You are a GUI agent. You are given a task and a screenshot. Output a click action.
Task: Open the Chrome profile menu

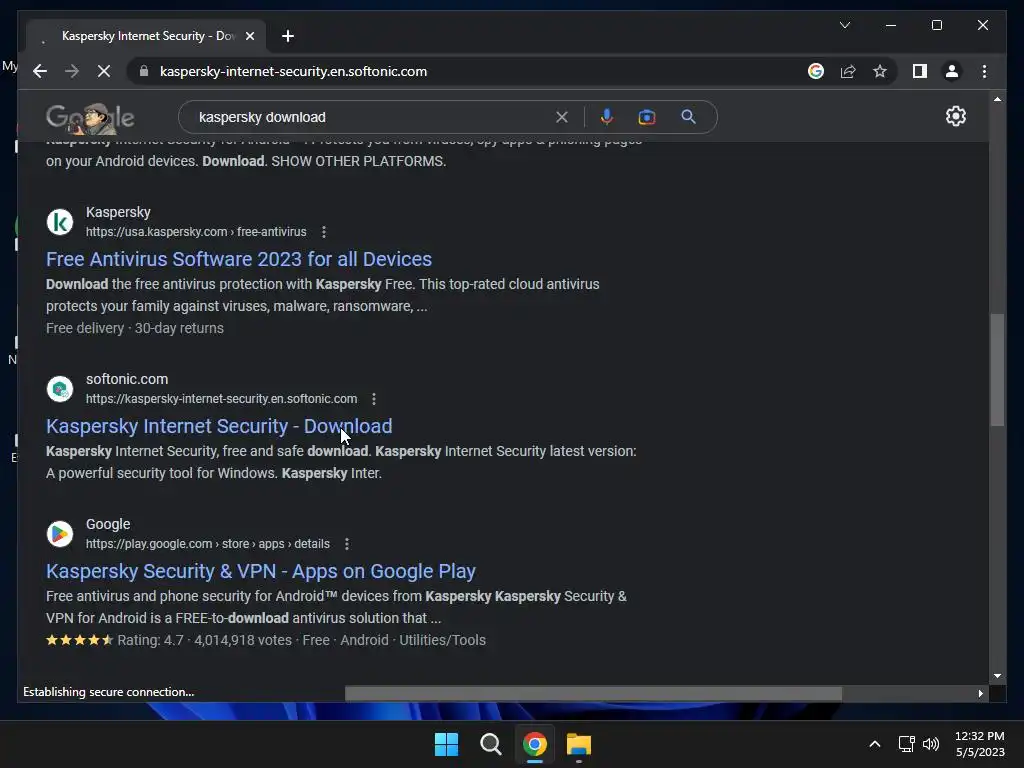click(x=952, y=71)
